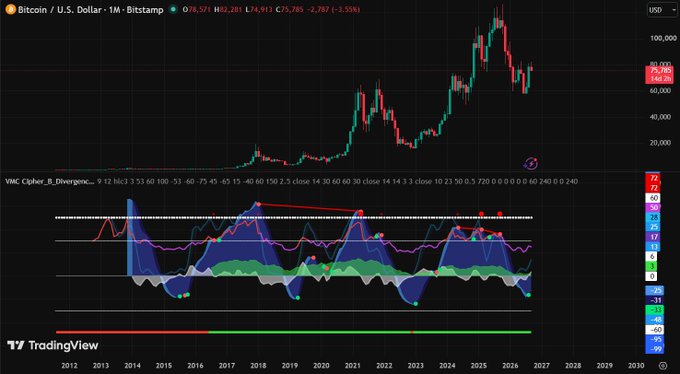Click the orange Bitcoin symbol icon
The image size is (680, 374).
click(x=10, y=9)
